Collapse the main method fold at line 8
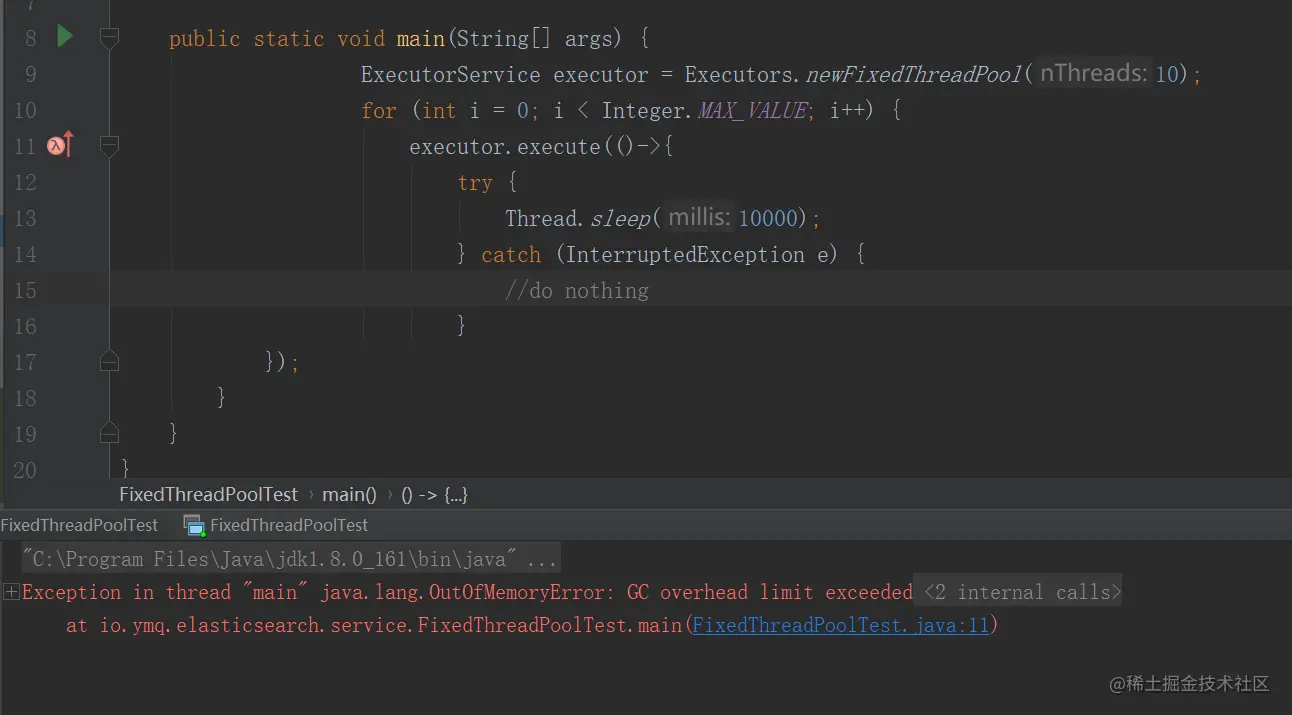Image resolution: width=1292 pixels, height=715 pixels. (x=110, y=38)
